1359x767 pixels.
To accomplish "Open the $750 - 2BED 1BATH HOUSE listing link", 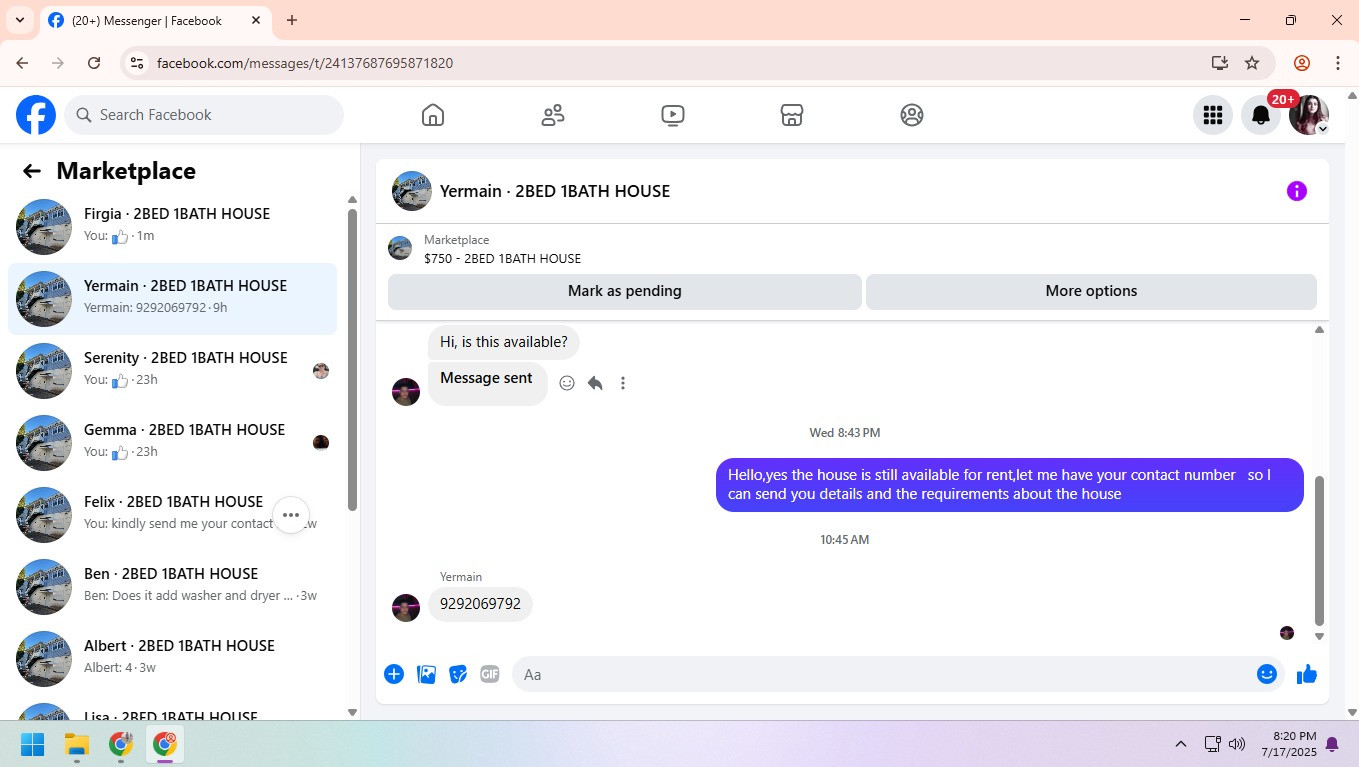I will [x=502, y=258].
